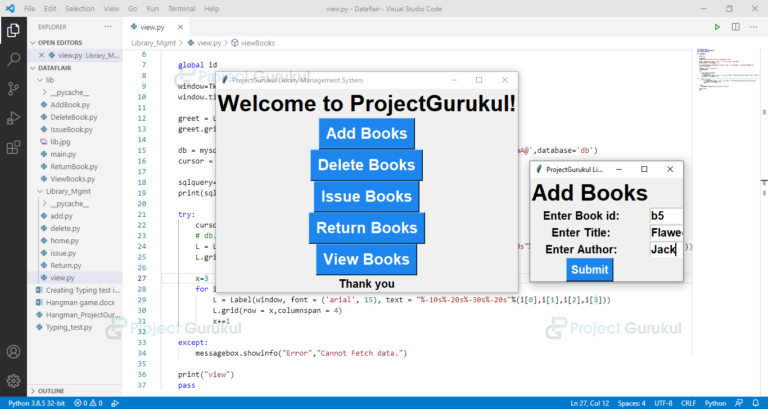Click the split editor icon
Image resolution: width=768 pixels, height=409 pixels.
[x=736, y=27]
